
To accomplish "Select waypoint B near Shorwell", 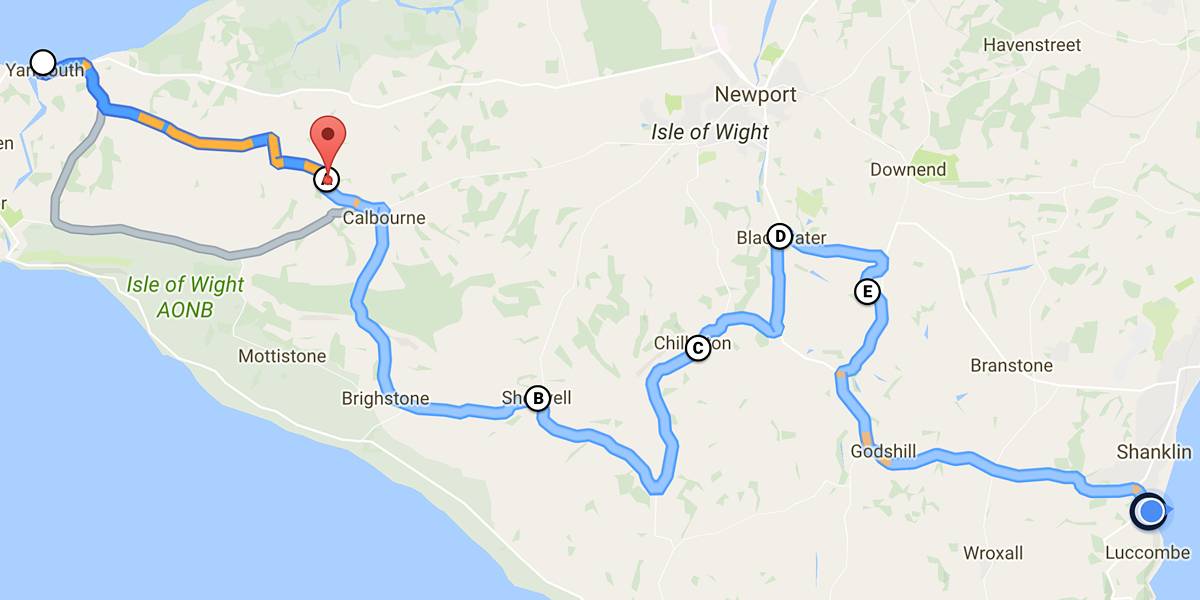I will 537,398.
